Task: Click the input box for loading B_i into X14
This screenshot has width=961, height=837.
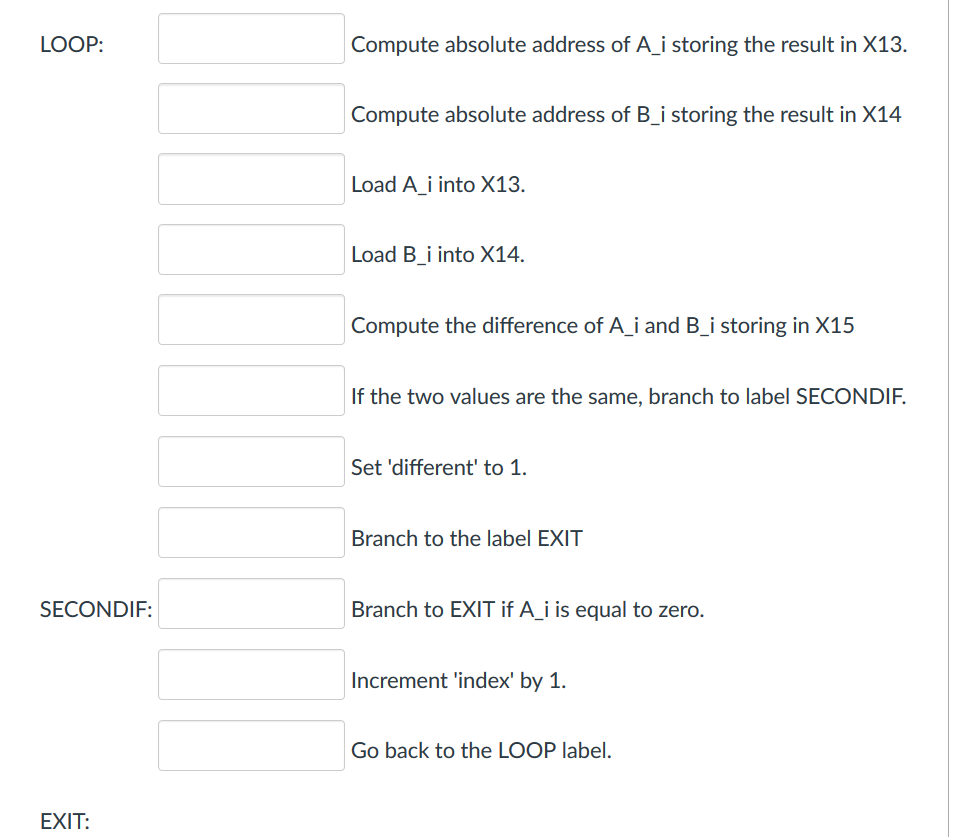Action: [x=250, y=249]
